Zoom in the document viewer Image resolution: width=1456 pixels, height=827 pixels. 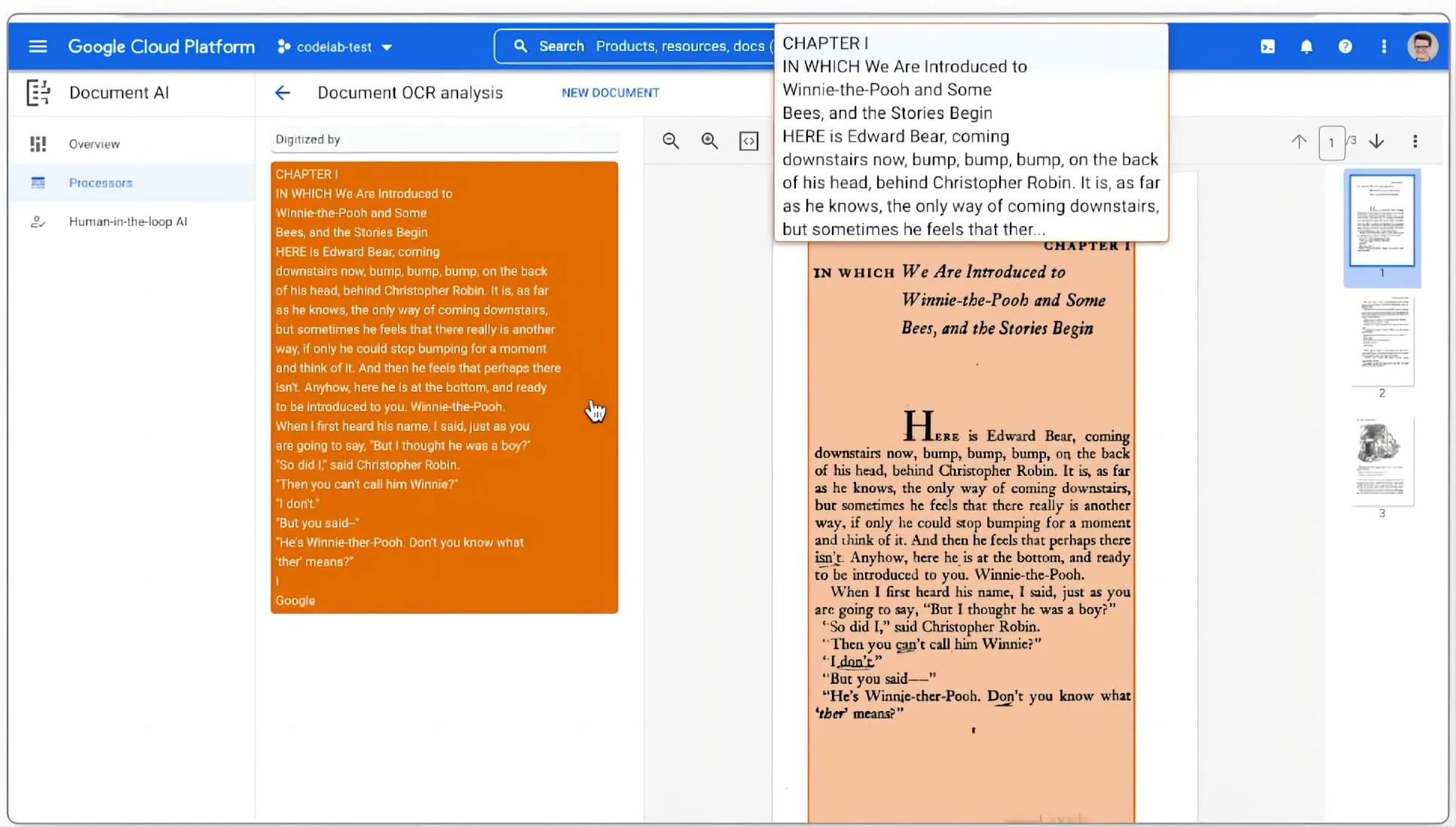point(709,141)
